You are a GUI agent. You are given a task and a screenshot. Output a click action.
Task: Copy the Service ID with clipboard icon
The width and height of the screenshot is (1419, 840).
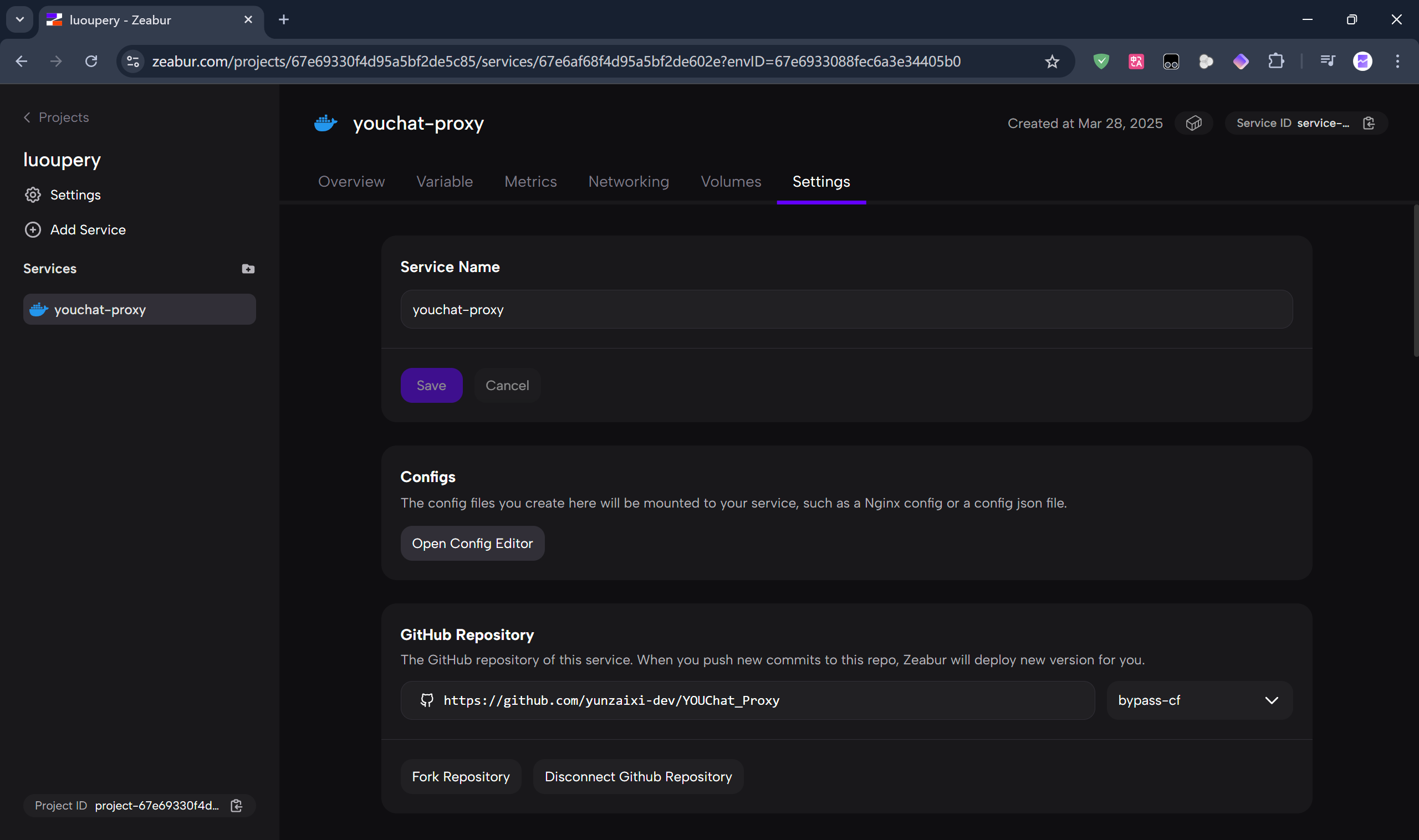click(1369, 123)
